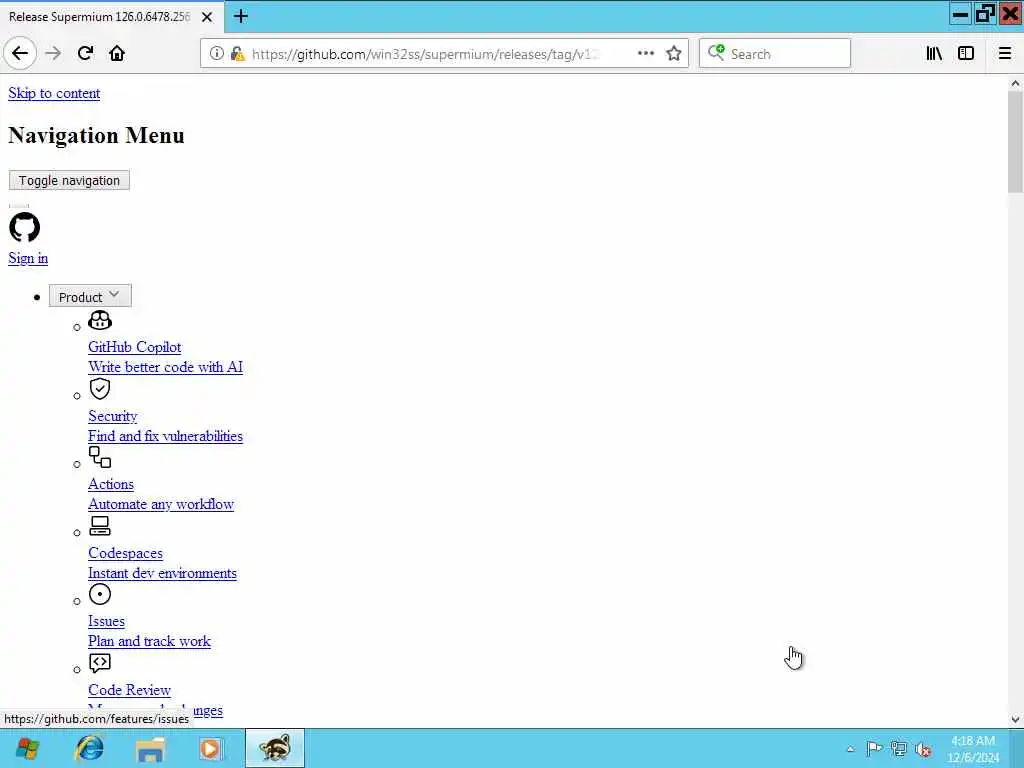
Task: Reload the current page
Action: 85,54
